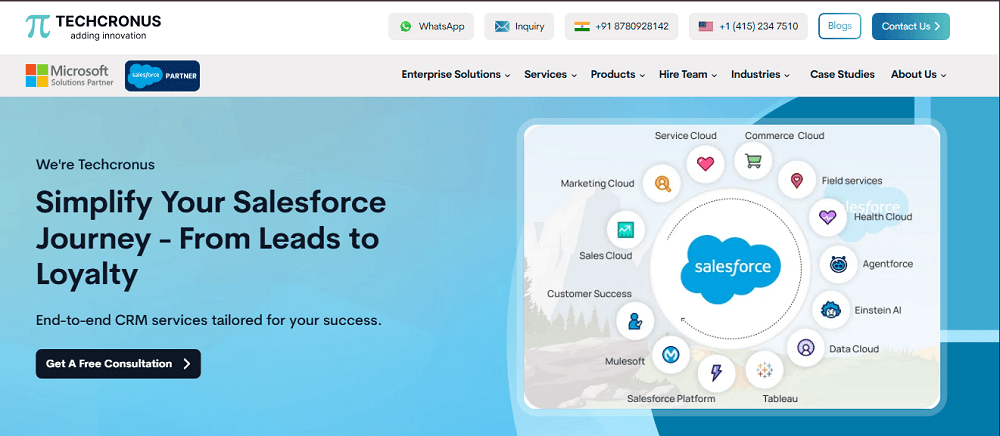Screen dimensions: 1000x436
Task: Click the Data Cloud icon
Action: pyautogui.click(x=805, y=348)
